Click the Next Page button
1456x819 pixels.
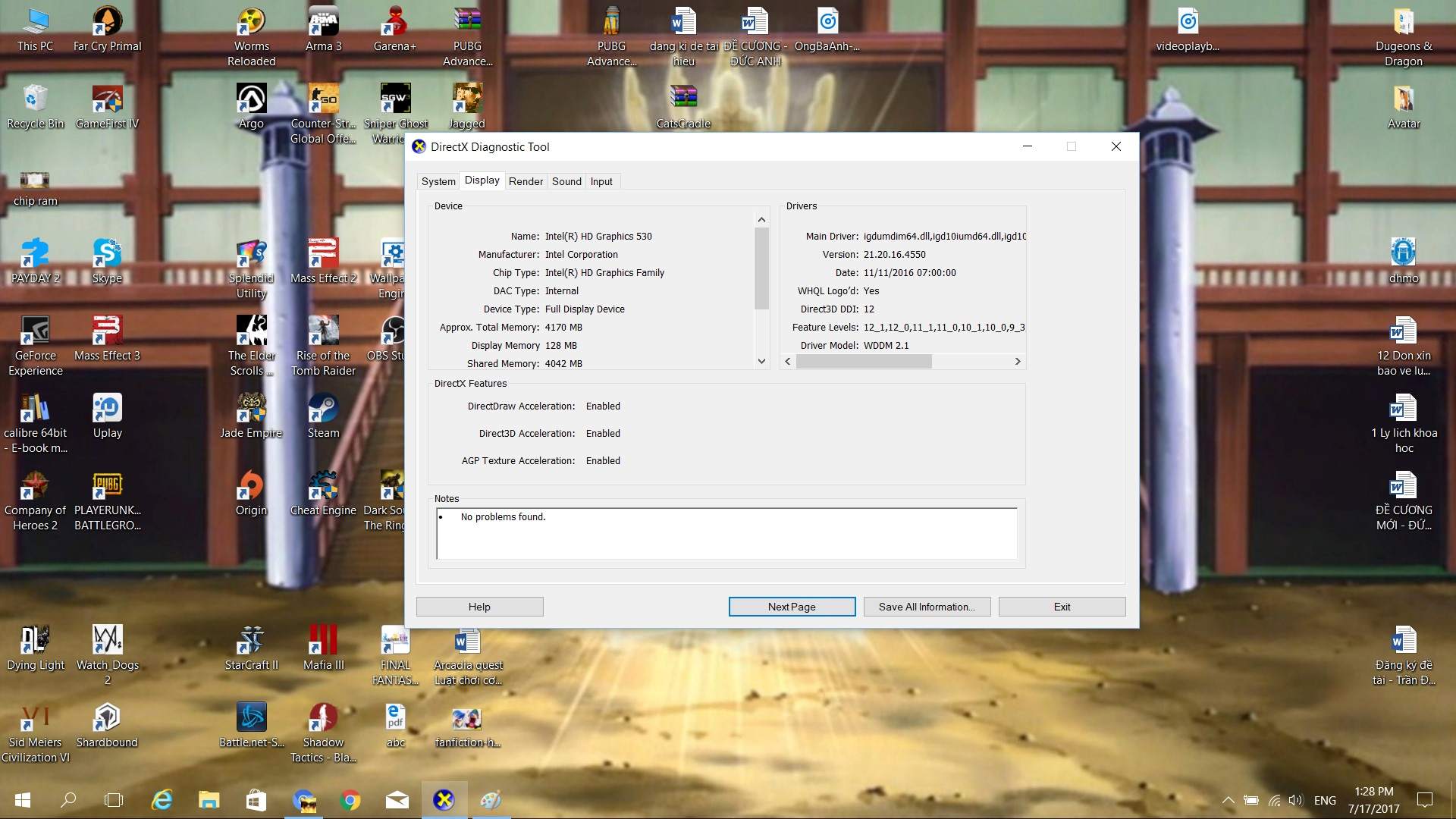tap(792, 607)
